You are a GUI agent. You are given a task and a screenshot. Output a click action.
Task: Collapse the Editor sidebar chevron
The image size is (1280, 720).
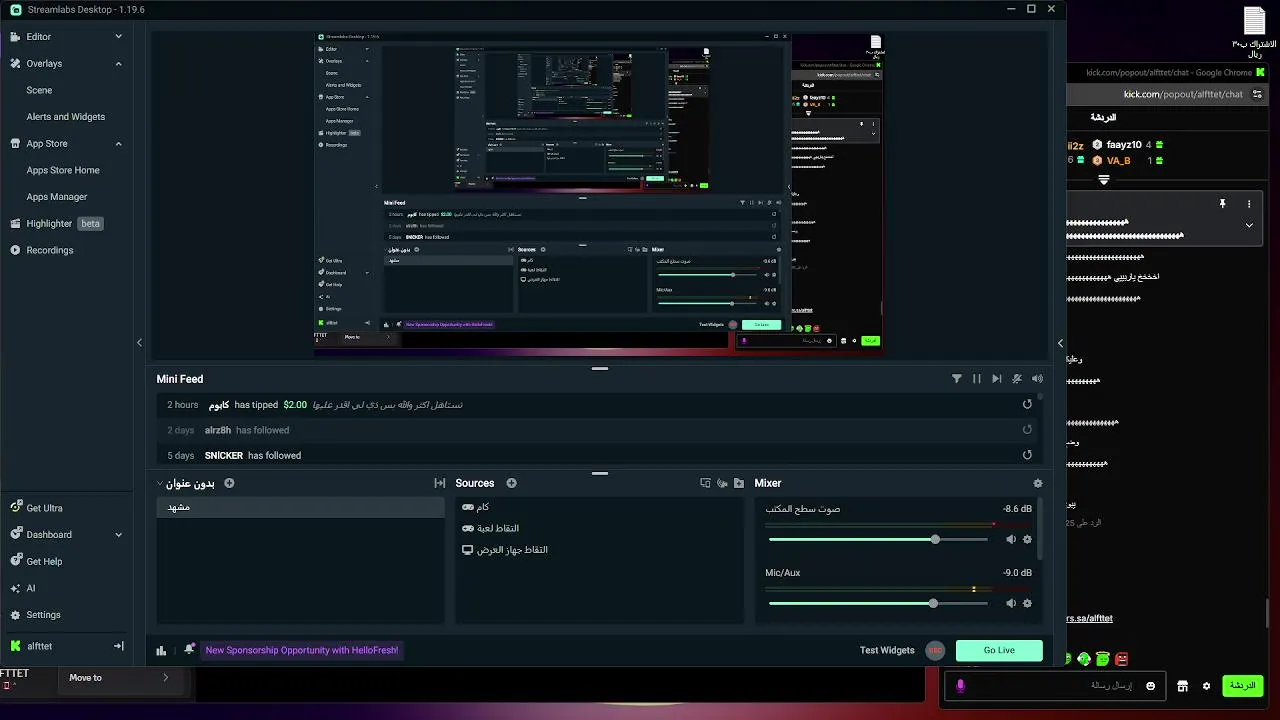[x=118, y=37]
